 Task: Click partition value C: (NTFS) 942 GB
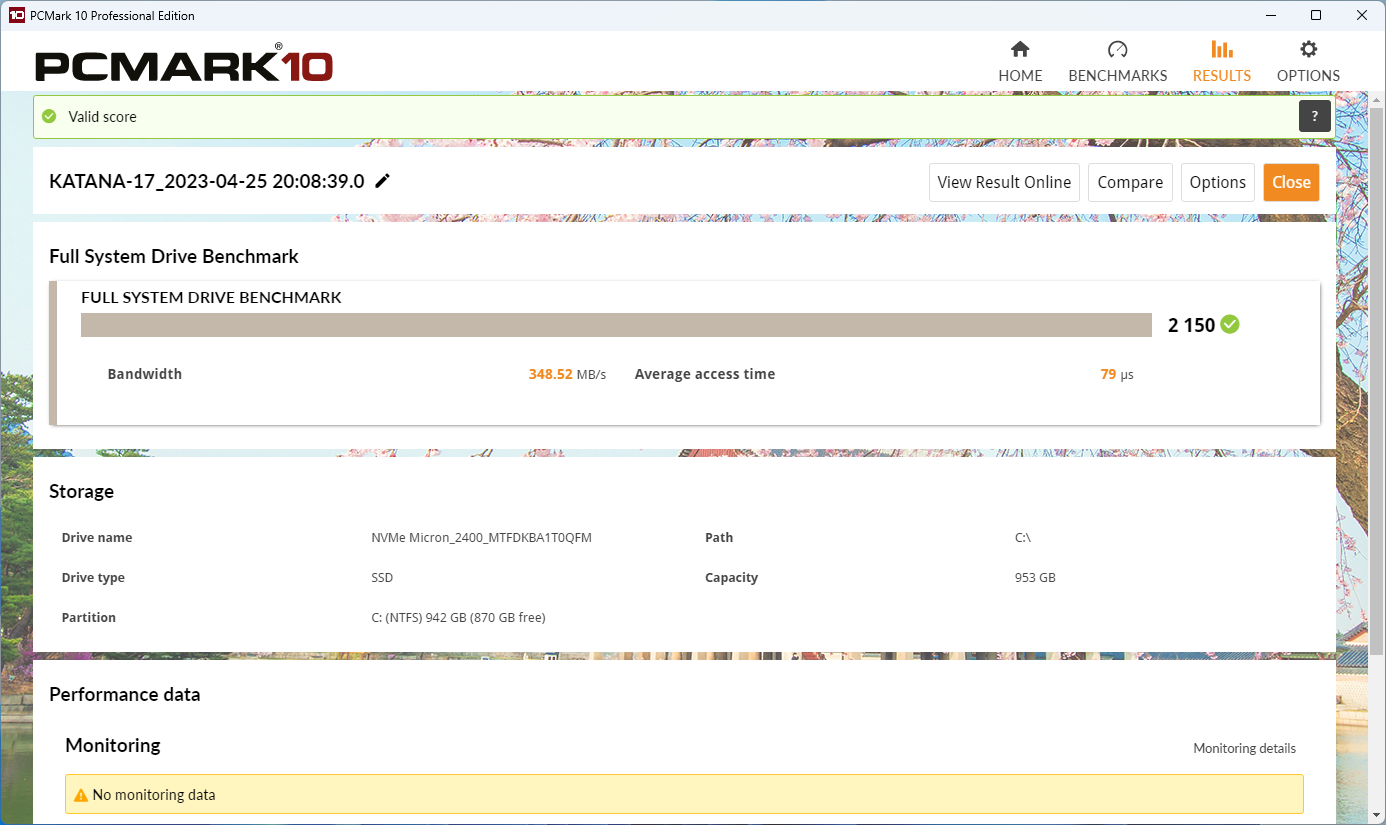point(458,618)
